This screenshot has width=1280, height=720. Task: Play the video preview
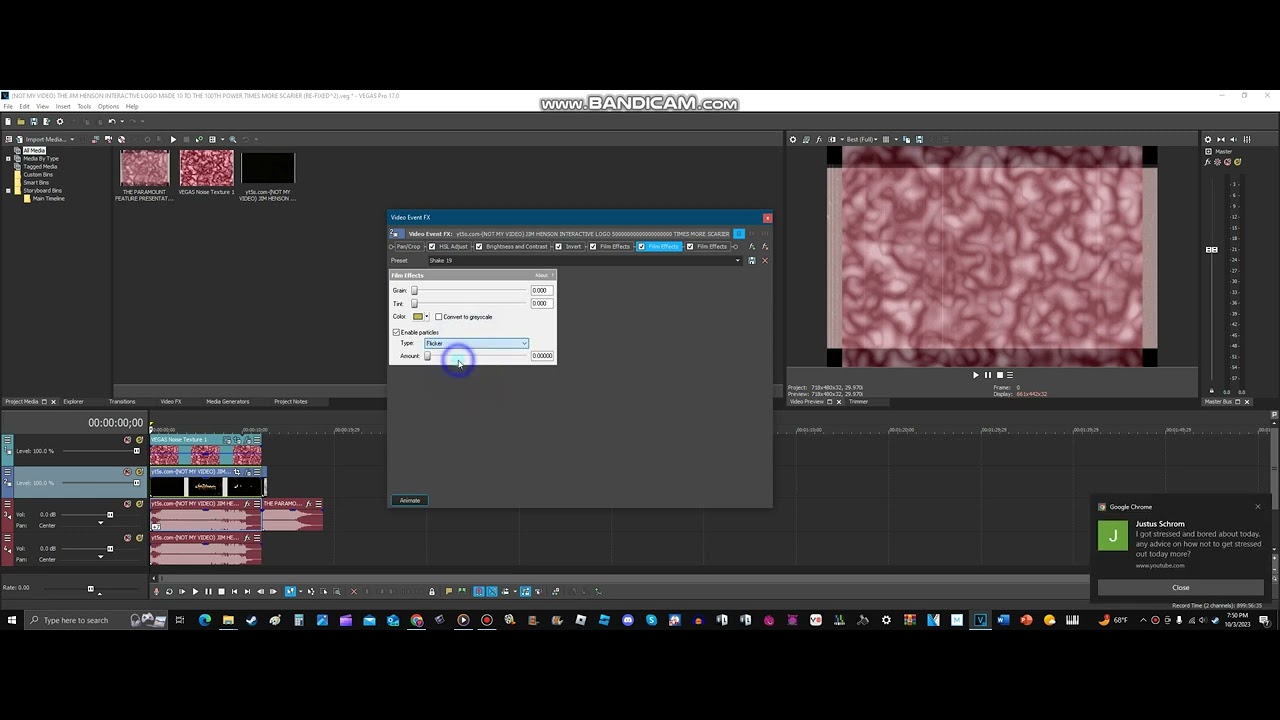click(x=976, y=375)
